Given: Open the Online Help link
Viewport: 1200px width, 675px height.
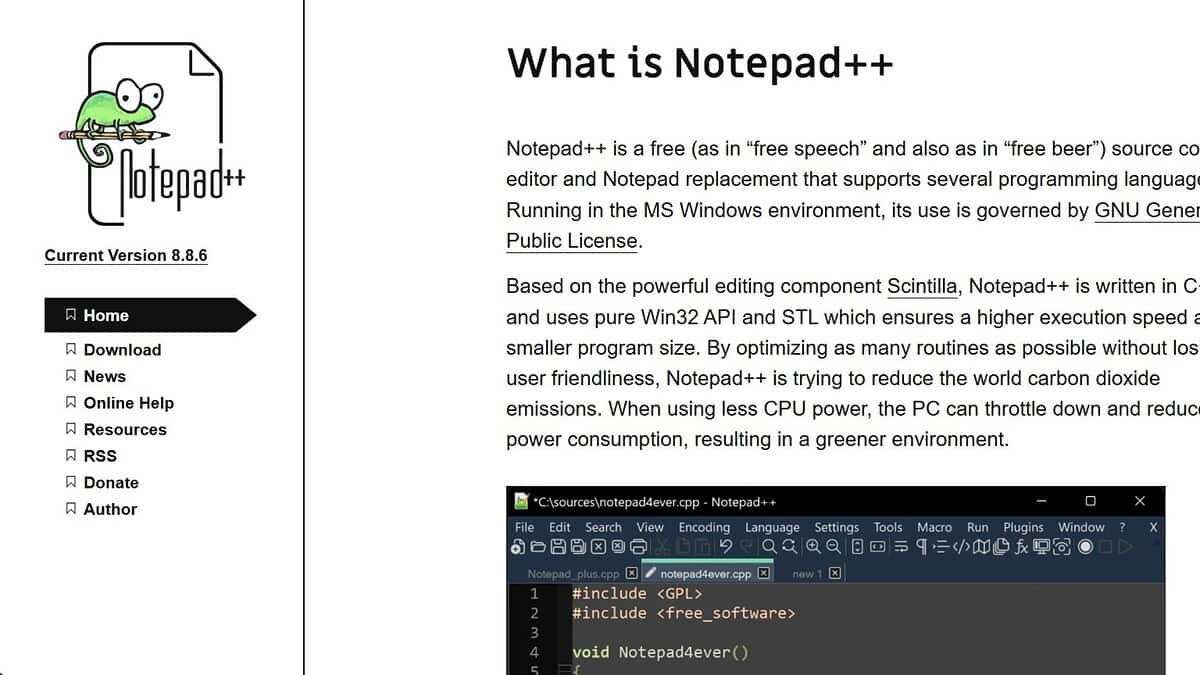Looking at the screenshot, I should 129,403.
